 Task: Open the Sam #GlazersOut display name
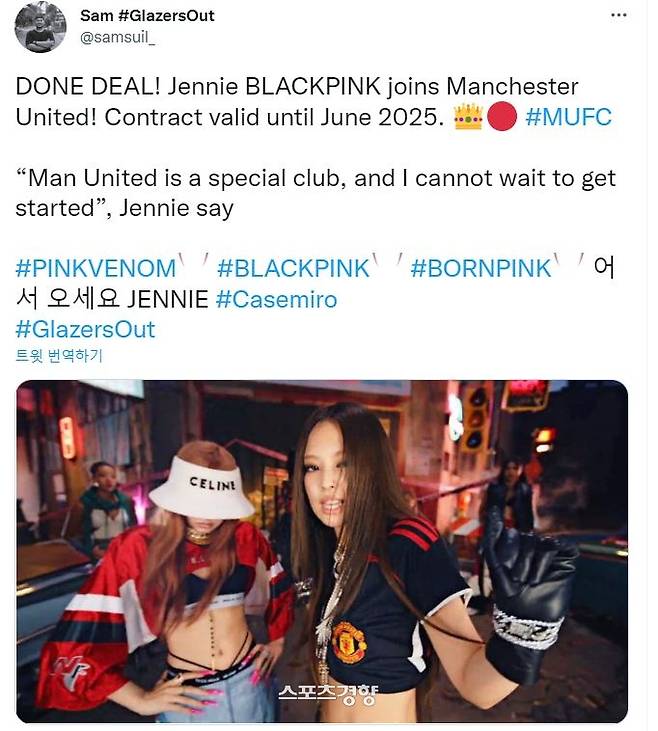147,15
